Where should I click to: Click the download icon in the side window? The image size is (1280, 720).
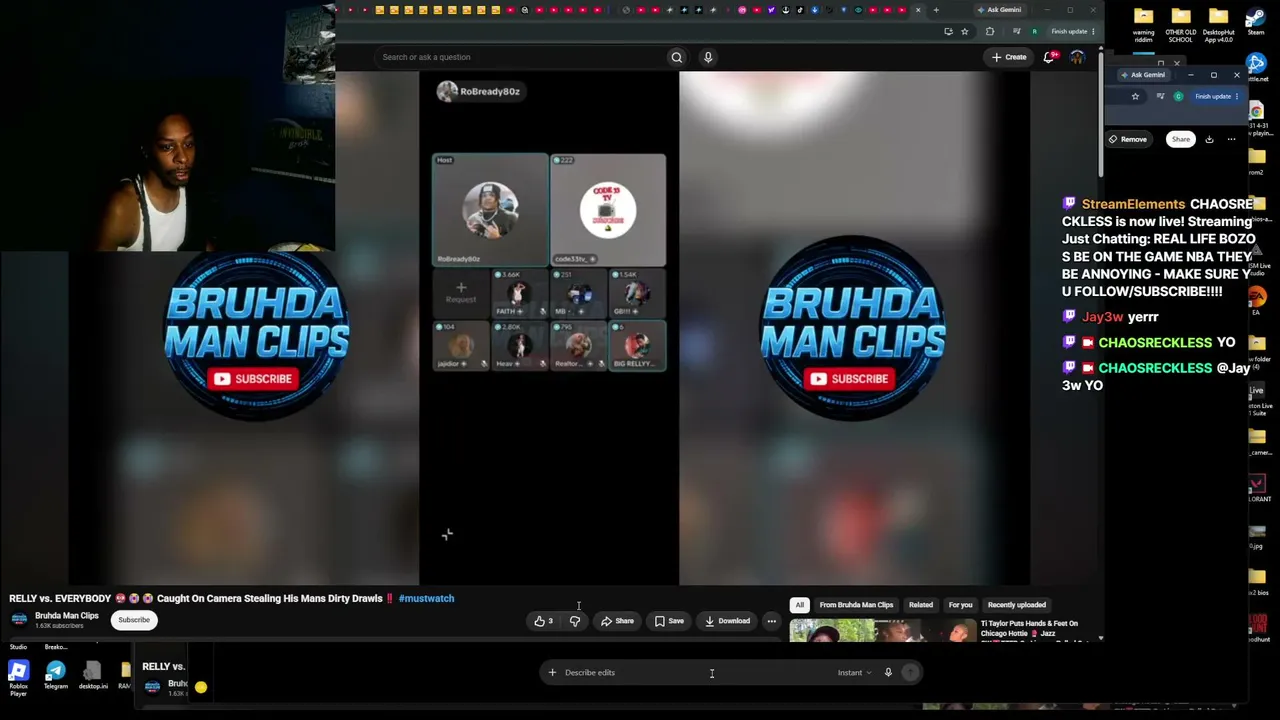click(x=1209, y=139)
